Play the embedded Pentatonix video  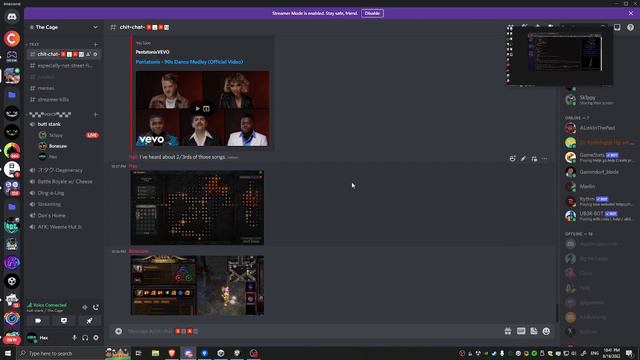(198, 109)
